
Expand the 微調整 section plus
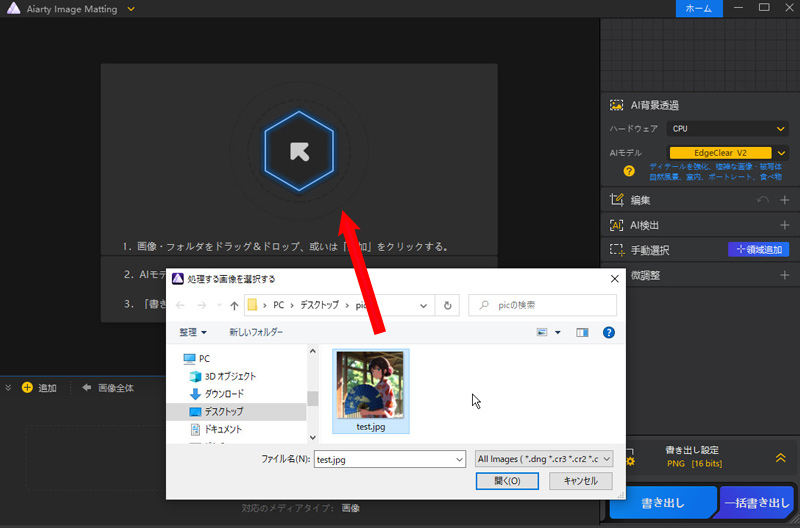point(785,275)
